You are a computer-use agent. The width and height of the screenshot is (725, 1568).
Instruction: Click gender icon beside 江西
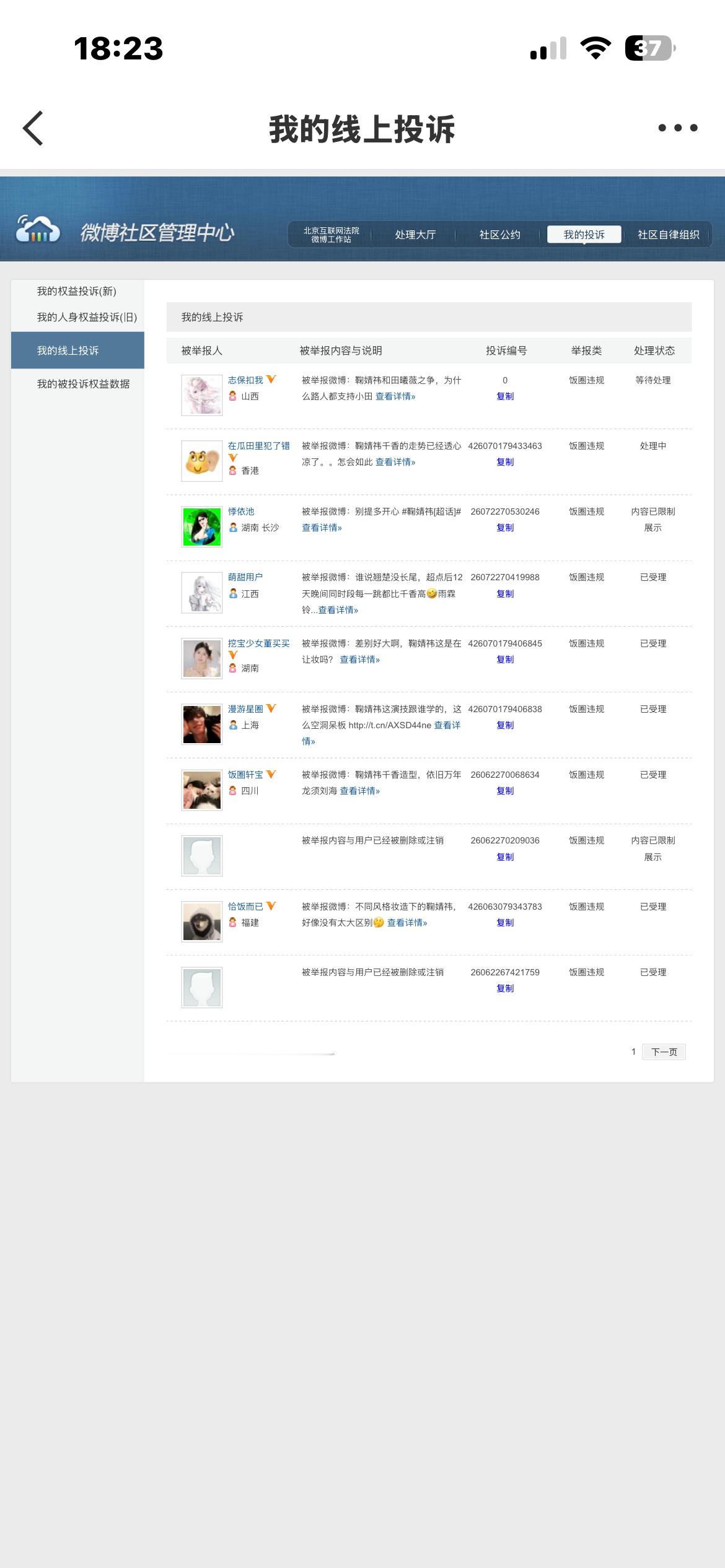pyautogui.click(x=233, y=593)
